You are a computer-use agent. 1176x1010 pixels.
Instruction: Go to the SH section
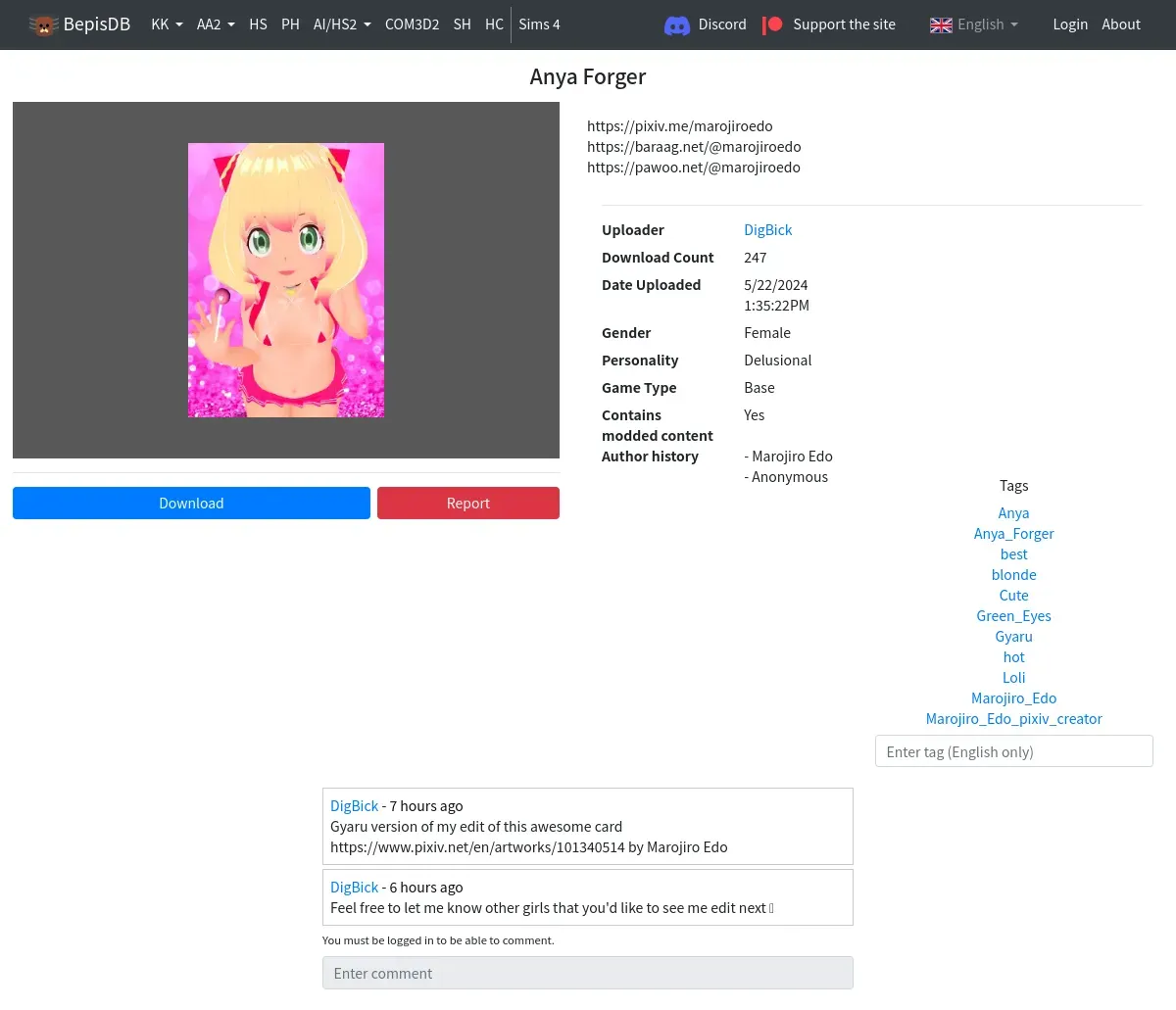click(463, 24)
